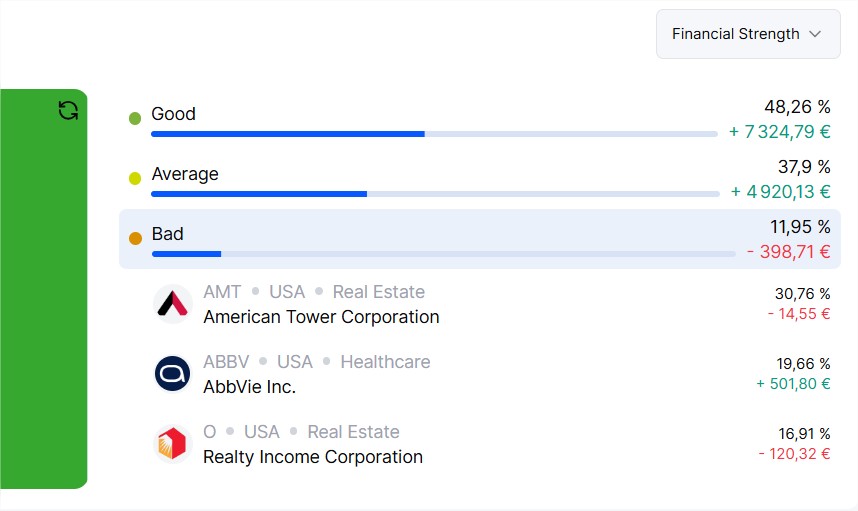Screen dimensions: 858x511
Task: Collapse the highlighted Bad category row
Action: coord(480,239)
